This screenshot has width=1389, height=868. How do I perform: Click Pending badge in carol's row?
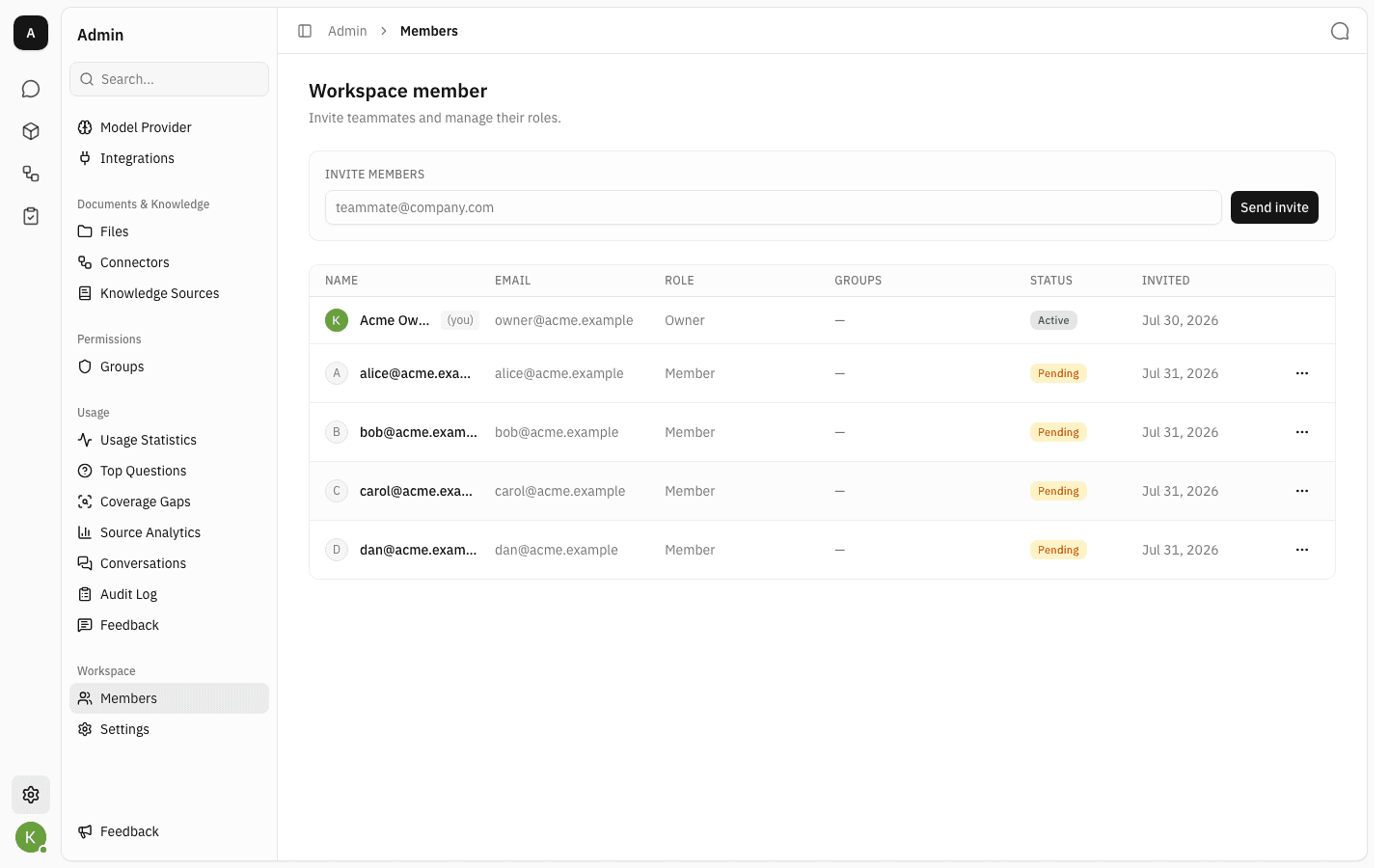(1058, 491)
